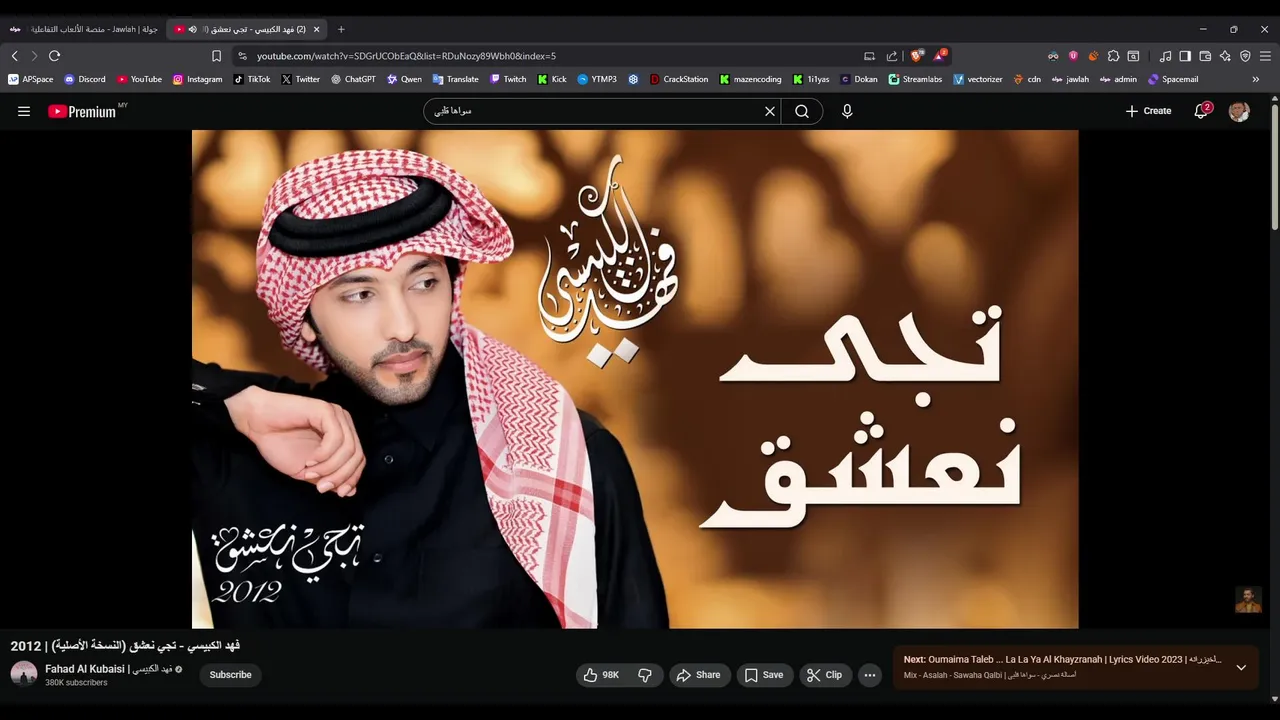Viewport: 1280px width, 720px height.
Task: Open more actions three-dot menu
Action: pyautogui.click(x=870, y=675)
